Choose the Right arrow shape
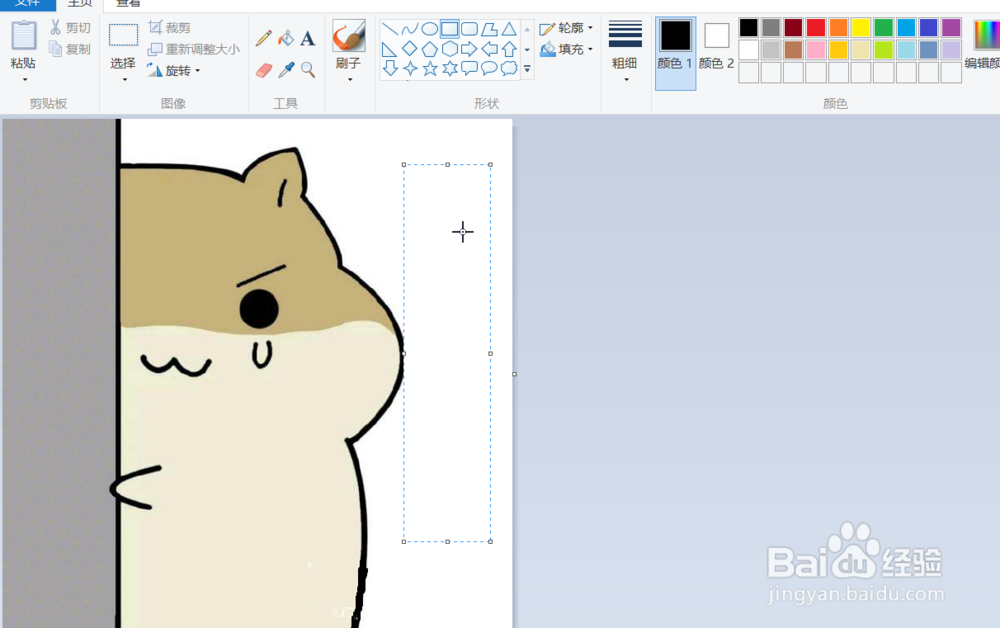The height and width of the screenshot is (628, 1000). pos(469,49)
